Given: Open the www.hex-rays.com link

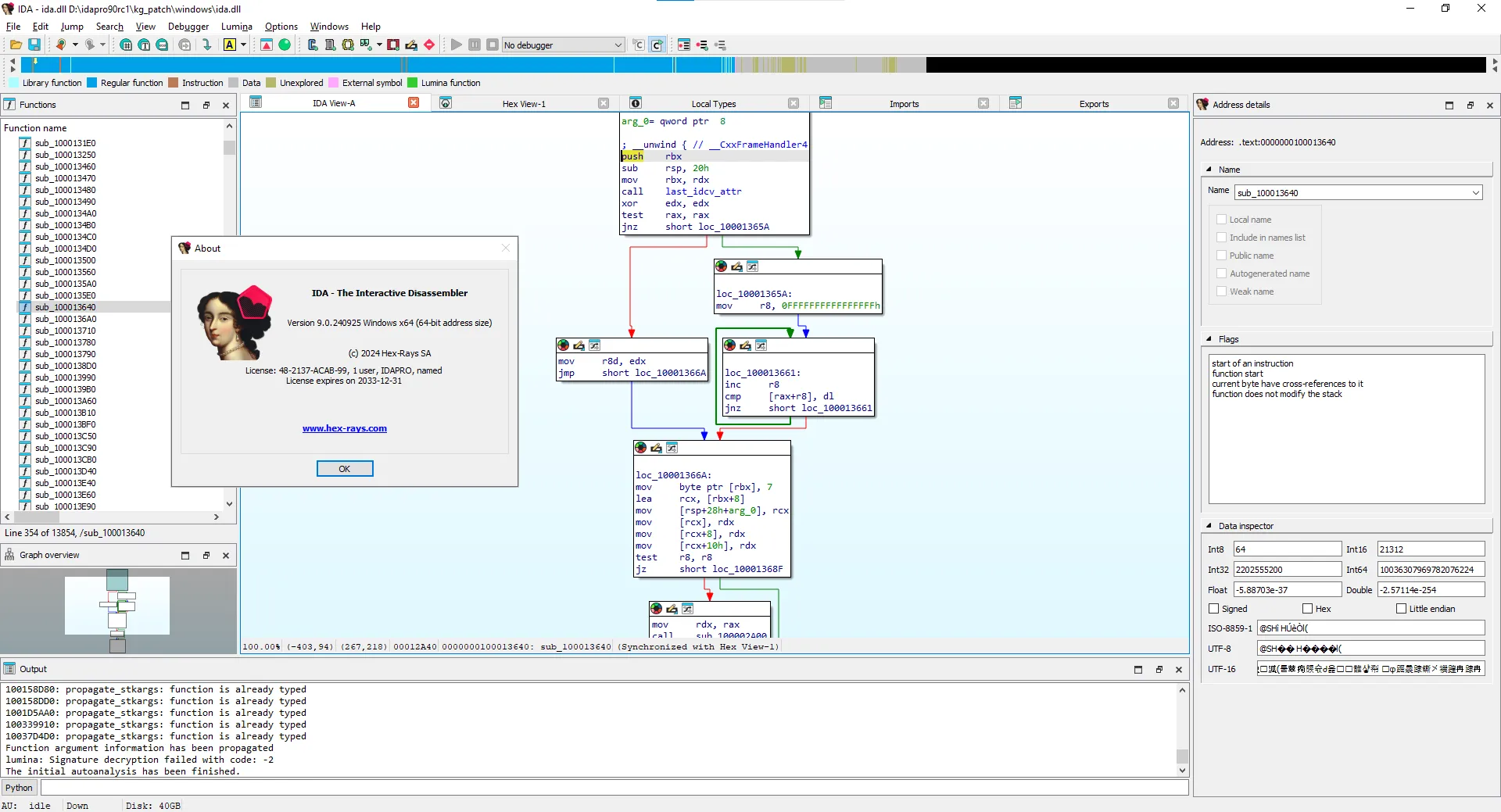Looking at the screenshot, I should click(345, 428).
